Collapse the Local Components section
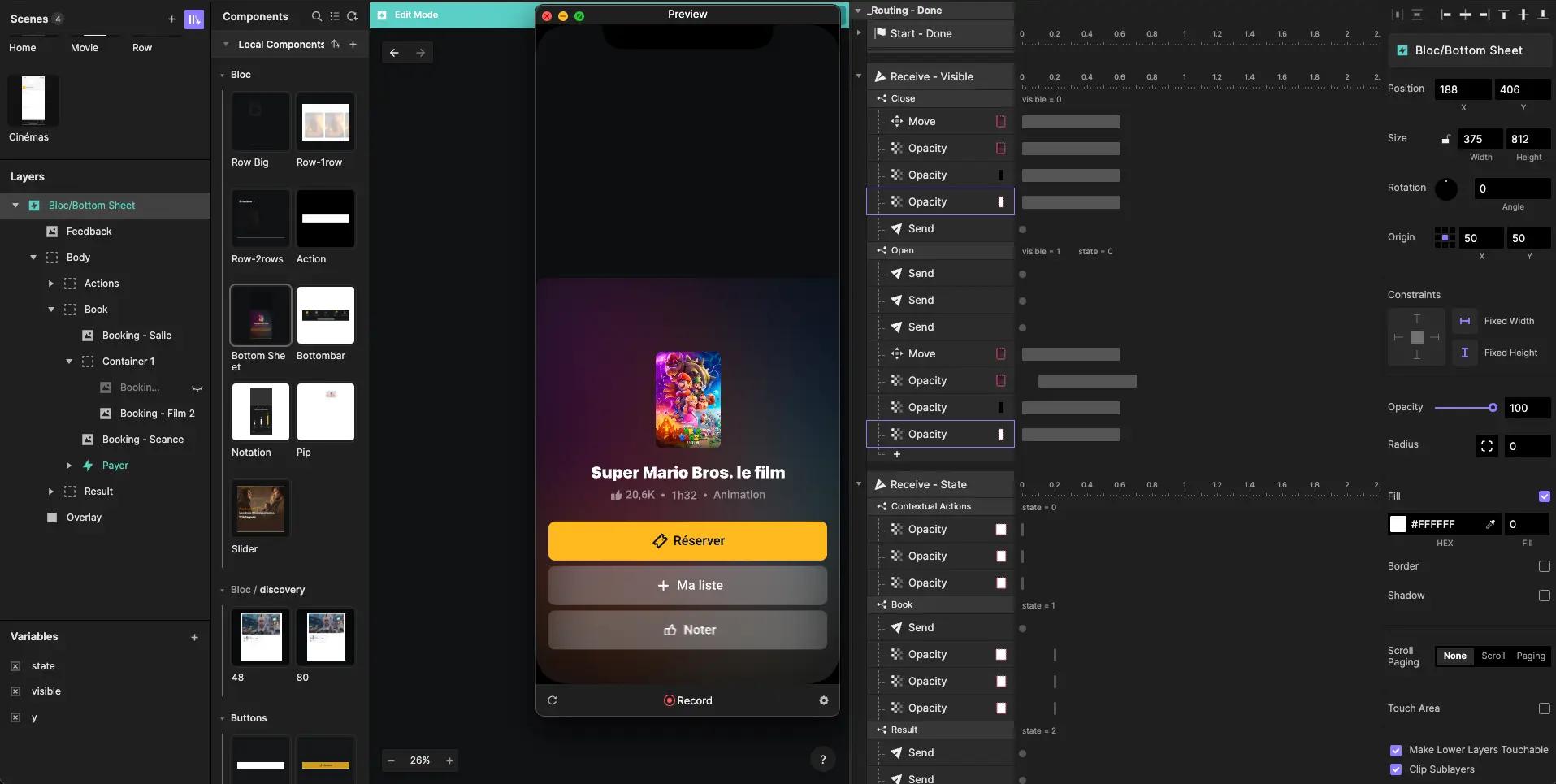Image resolution: width=1556 pixels, height=784 pixels. (x=226, y=45)
